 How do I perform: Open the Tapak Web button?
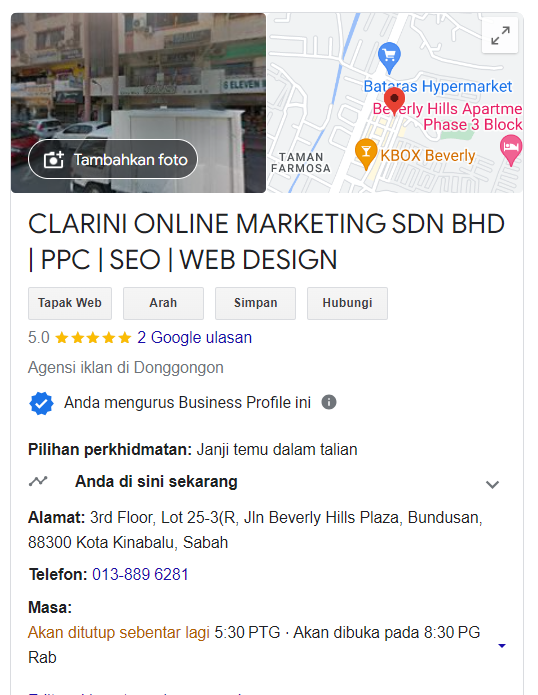[x=70, y=303]
